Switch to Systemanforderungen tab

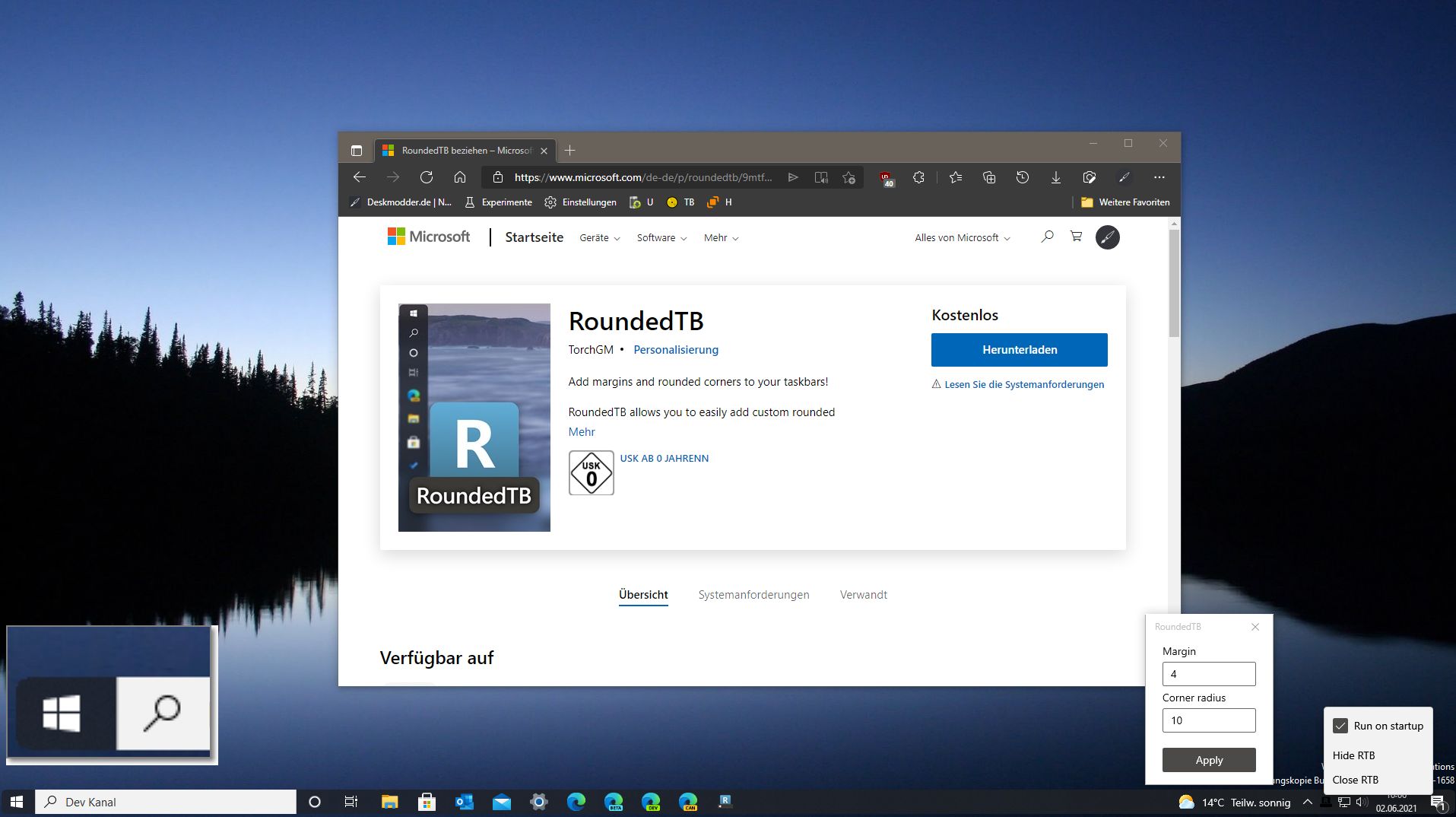click(x=753, y=595)
